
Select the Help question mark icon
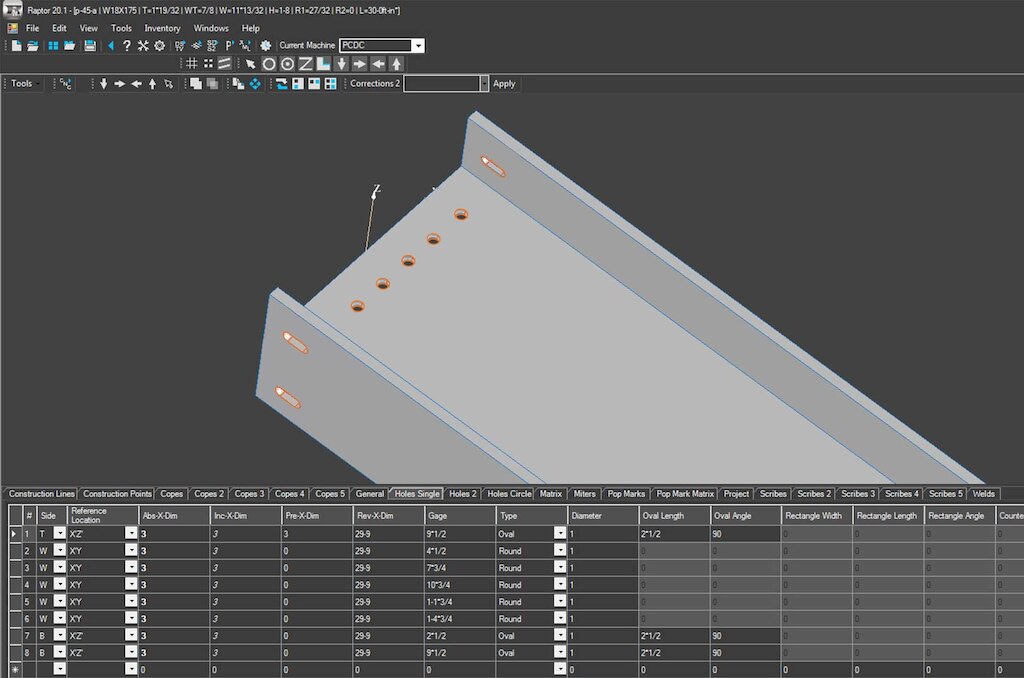tap(126, 45)
